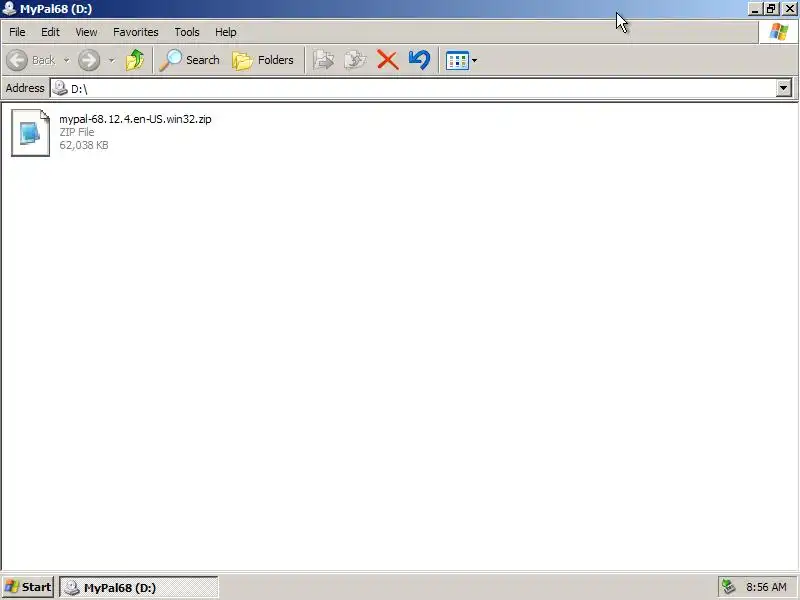This screenshot has height=600, width=800.
Task: Click the Start button
Action: coord(28,587)
